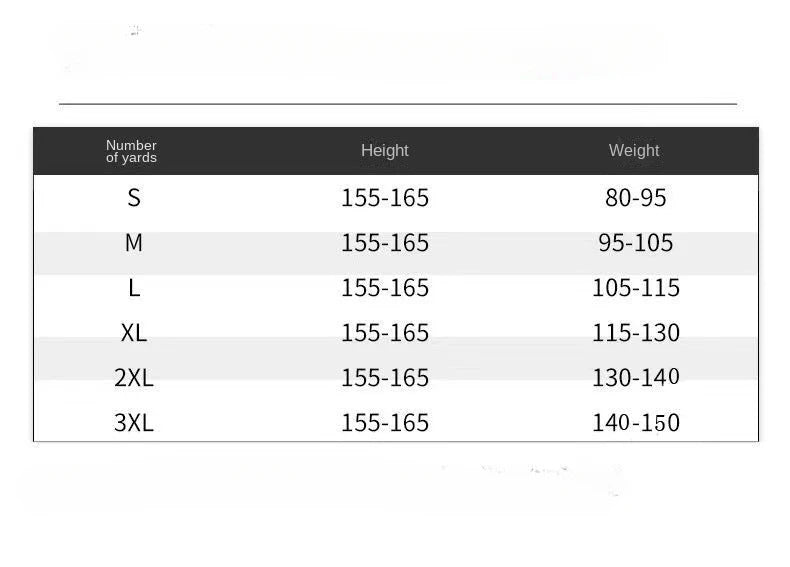
Task: Select the 3XL size label
Action: 134,422
